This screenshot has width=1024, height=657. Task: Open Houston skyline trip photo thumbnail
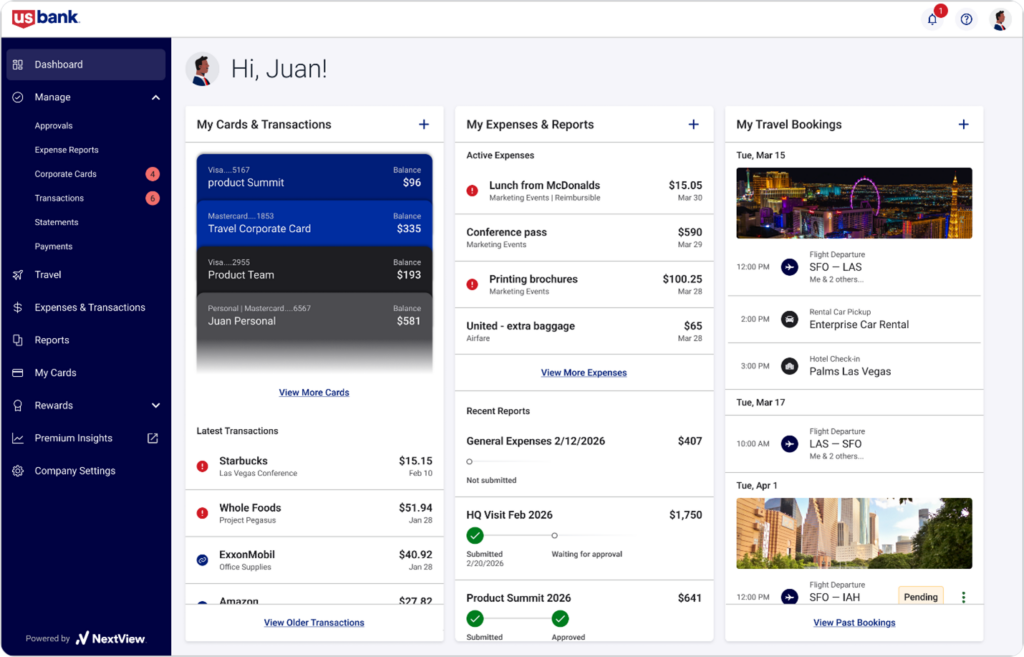click(854, 534)
